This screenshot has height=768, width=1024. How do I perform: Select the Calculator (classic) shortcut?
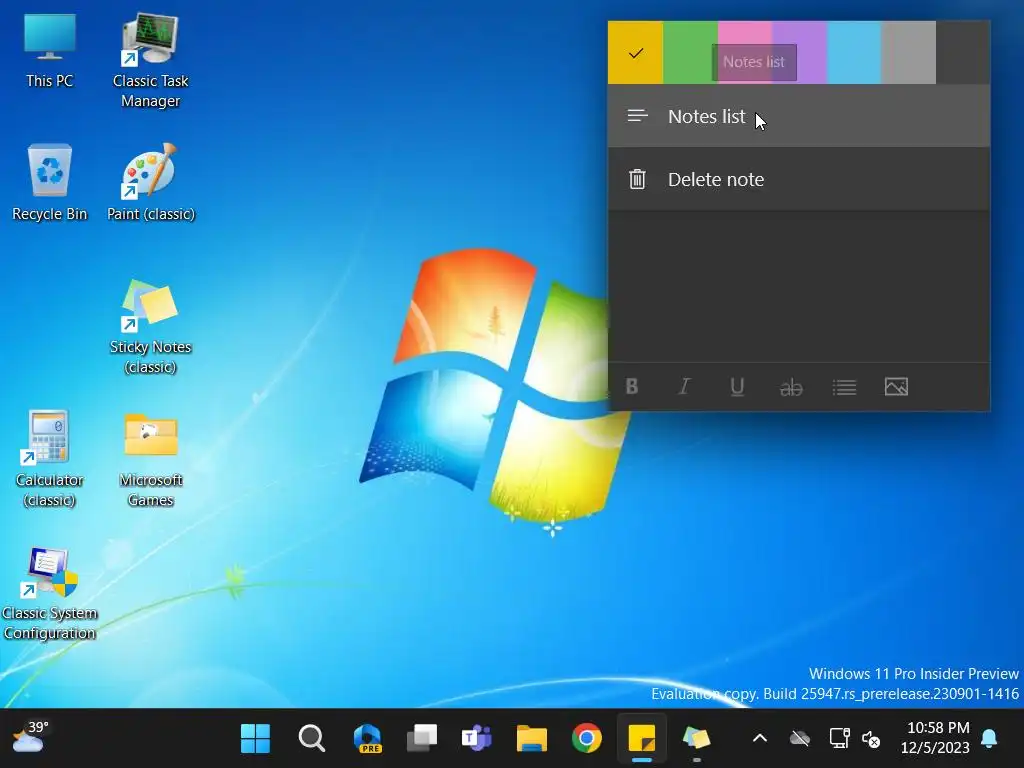pyautogui.click(x=50, y=459)
